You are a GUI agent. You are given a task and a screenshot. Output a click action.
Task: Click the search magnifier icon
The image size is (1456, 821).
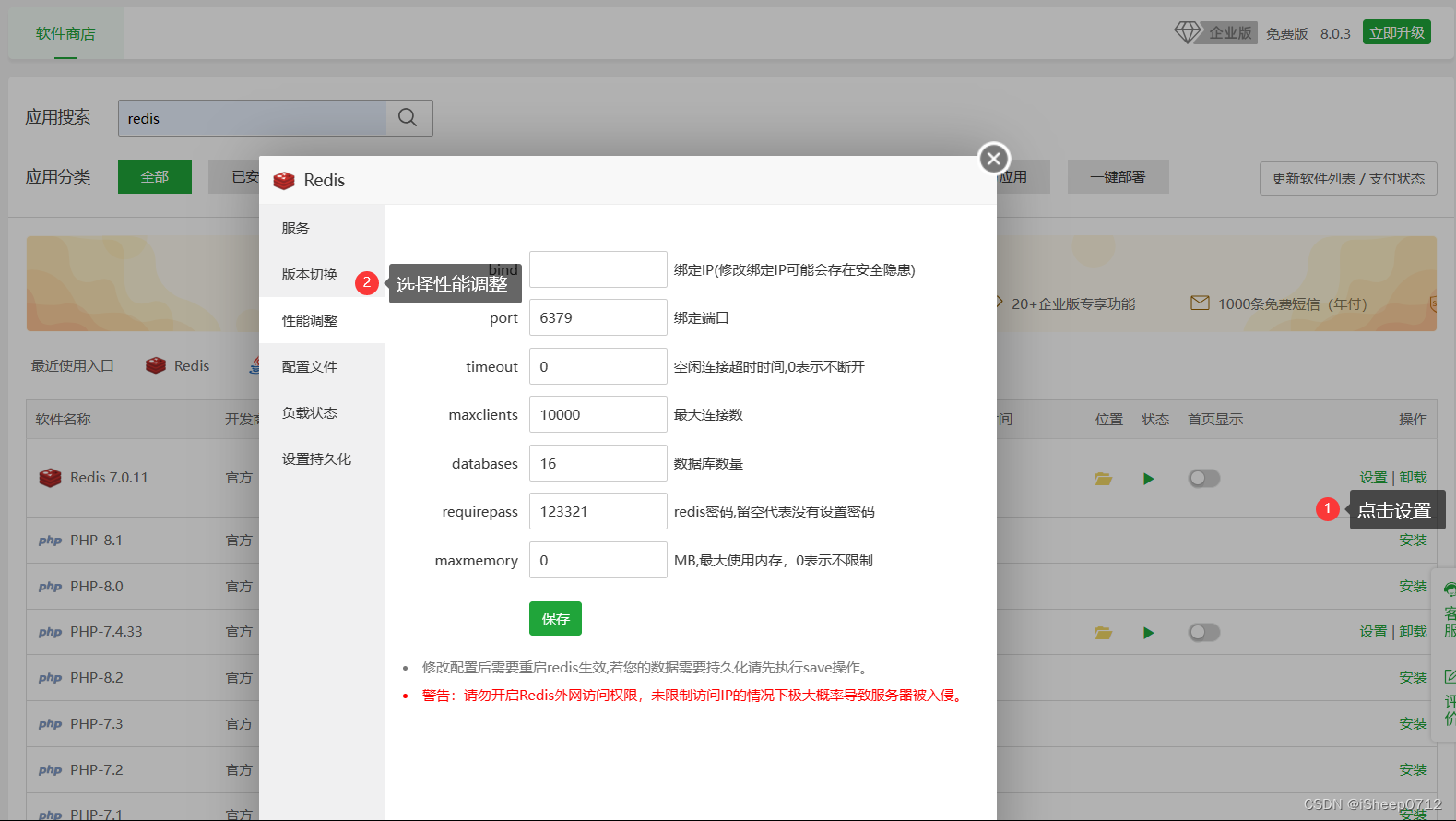(x=408, y=117)
